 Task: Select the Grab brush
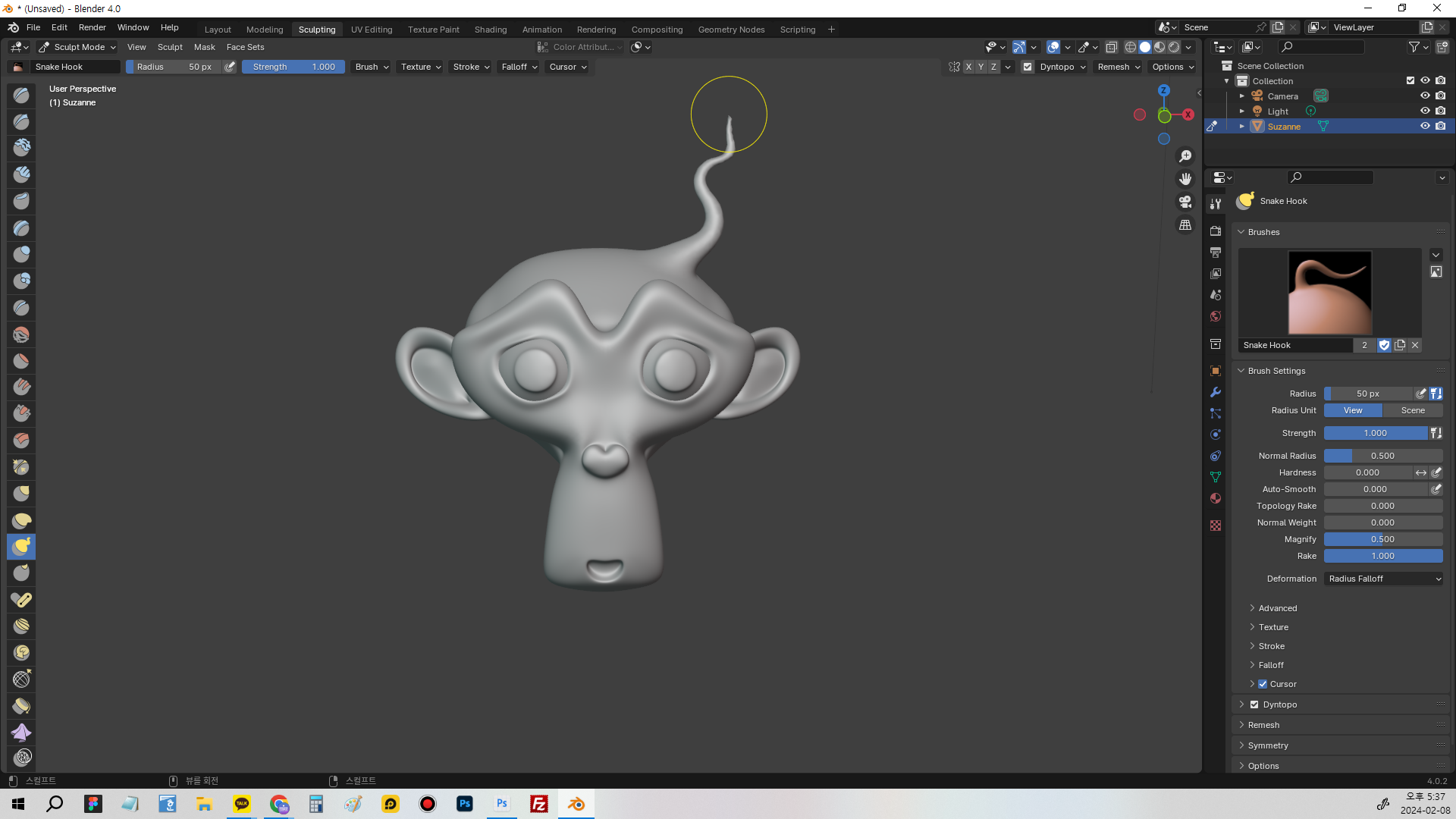[21, 494]
